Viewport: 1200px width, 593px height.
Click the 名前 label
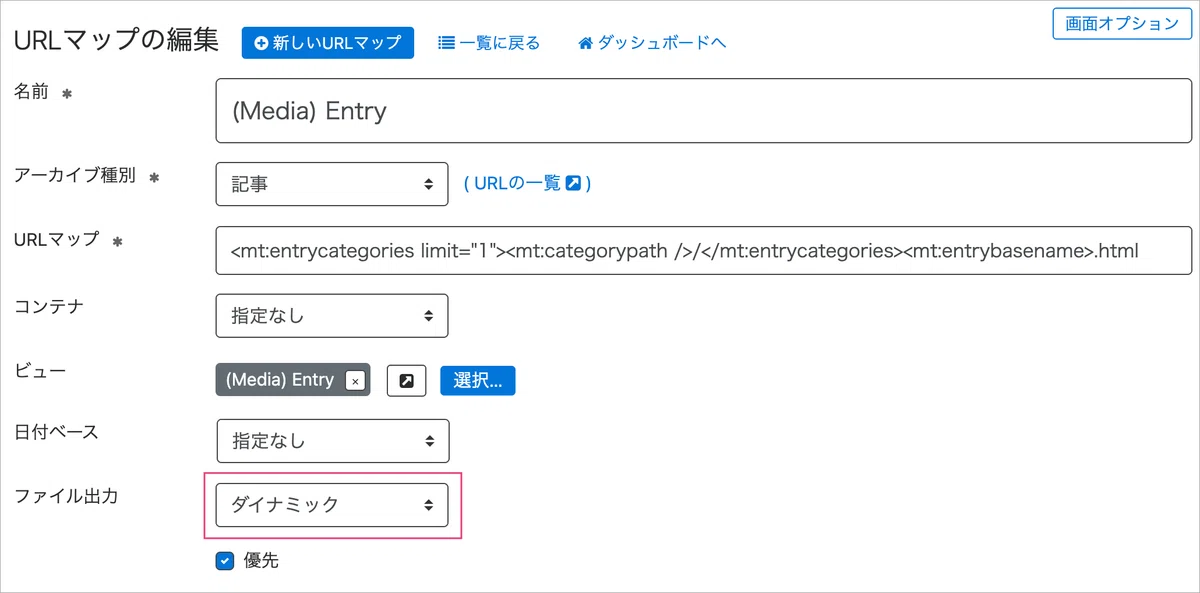(31, 91)
